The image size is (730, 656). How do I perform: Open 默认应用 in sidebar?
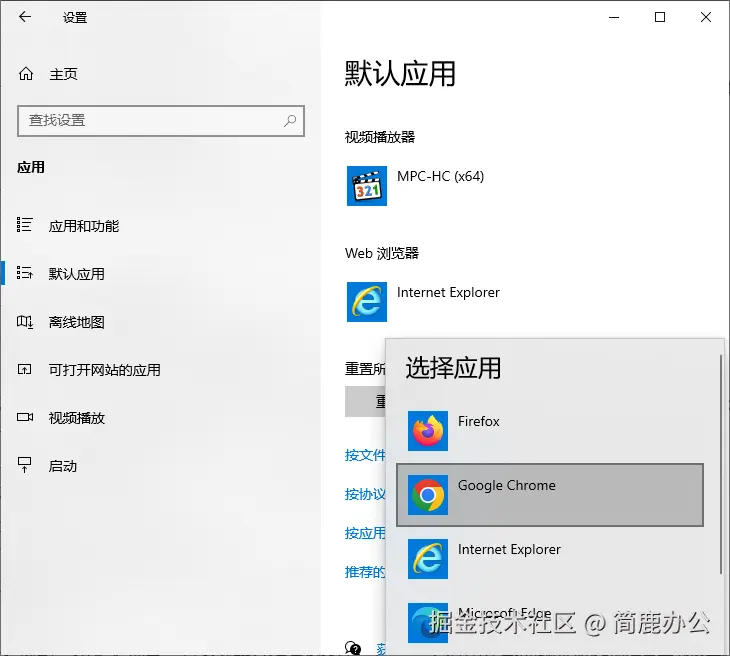76,274
